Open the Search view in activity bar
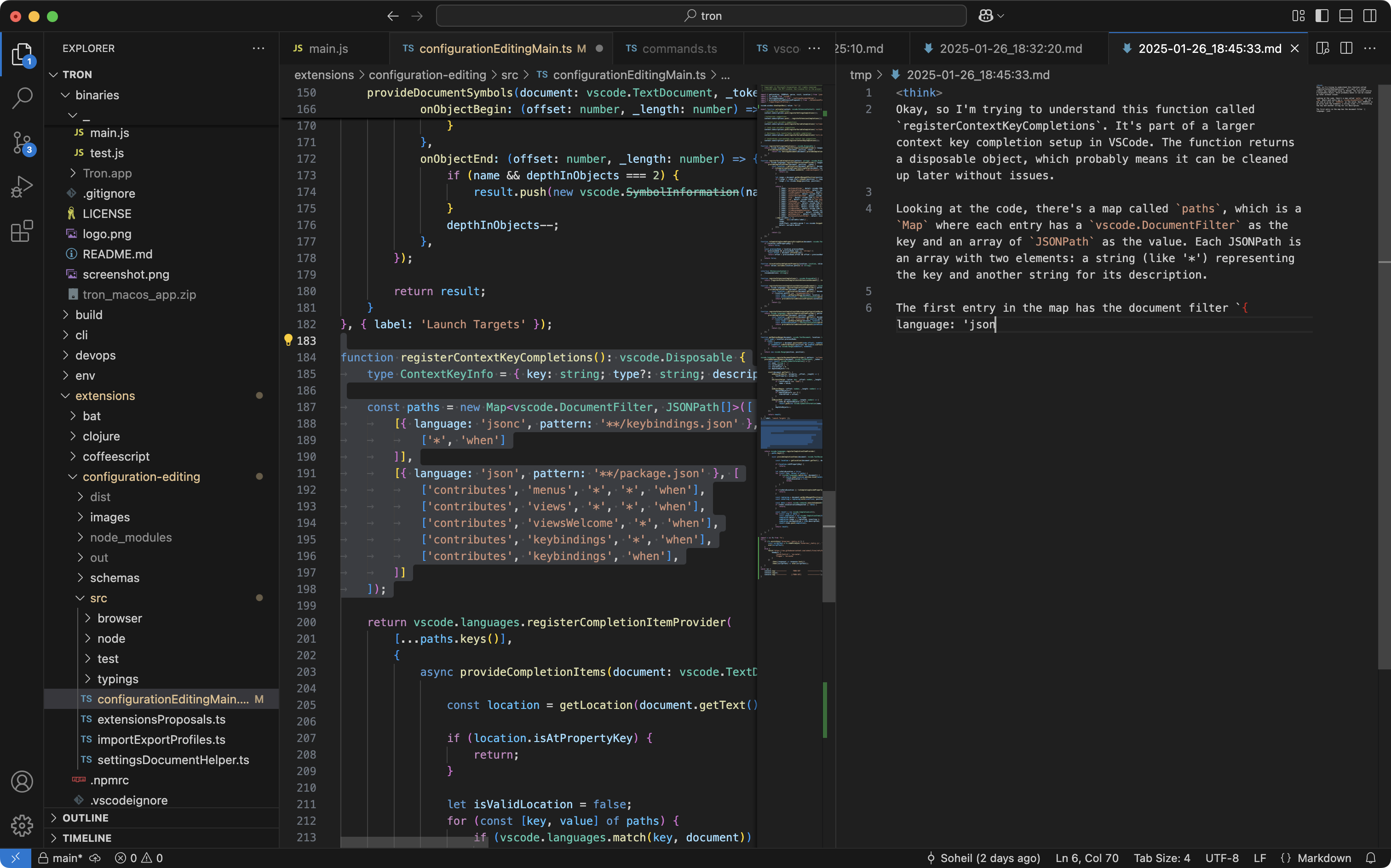This screenshot has width=1391, height=868. coord(22,97)
